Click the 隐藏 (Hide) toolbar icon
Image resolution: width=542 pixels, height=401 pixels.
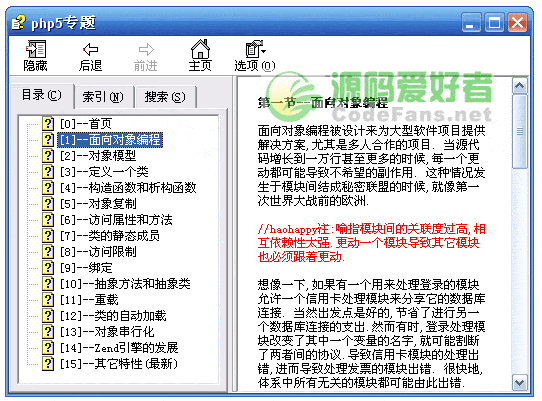click(x=36, y=49)
